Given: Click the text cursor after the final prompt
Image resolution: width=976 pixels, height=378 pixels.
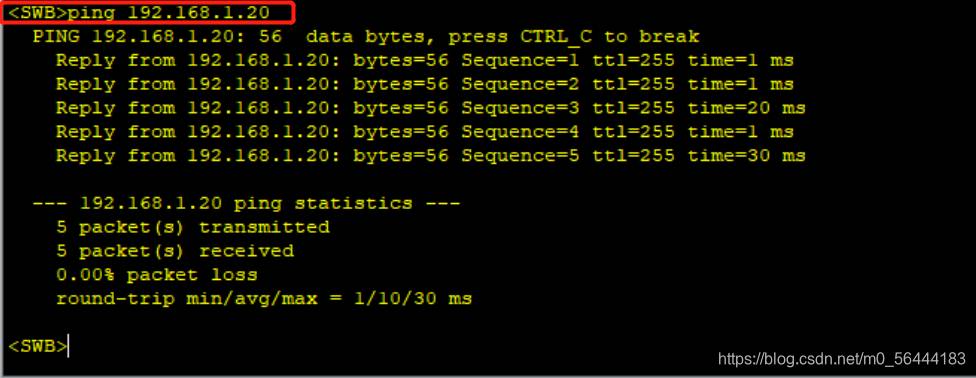Looking at the screenshot, I should [x=68, y=346].
